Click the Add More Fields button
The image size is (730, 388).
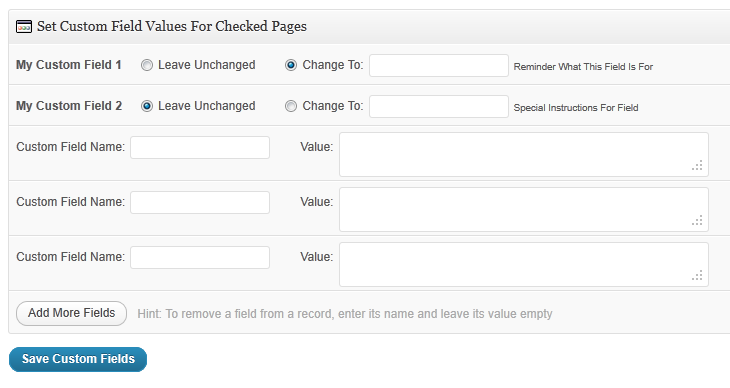tap(71, 313)
